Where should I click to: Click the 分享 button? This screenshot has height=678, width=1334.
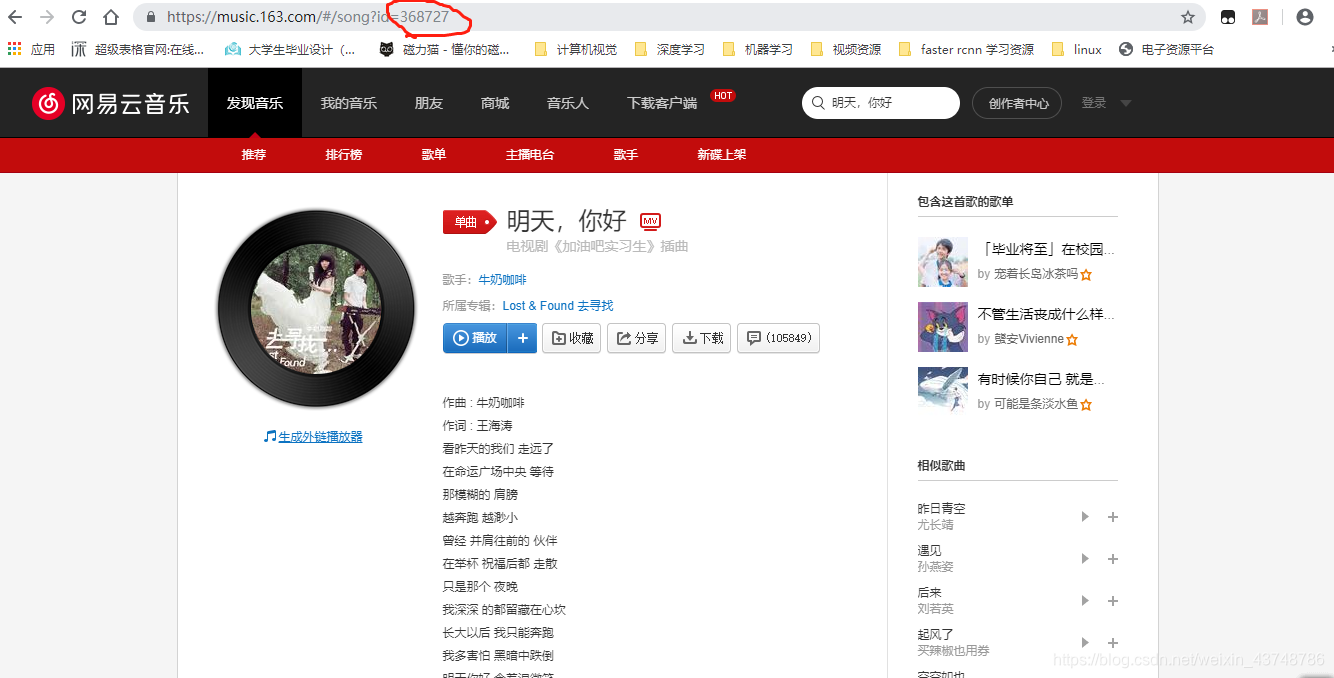click(637, 338)
